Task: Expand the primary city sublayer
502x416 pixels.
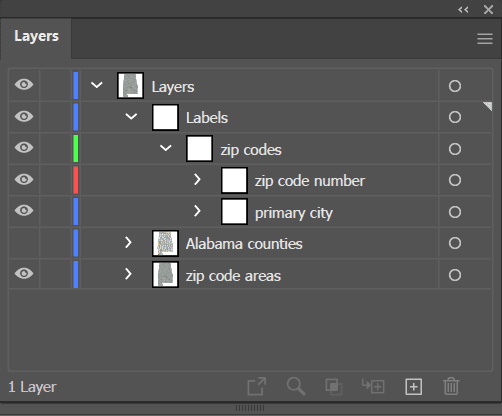Action: pos(197,211)
